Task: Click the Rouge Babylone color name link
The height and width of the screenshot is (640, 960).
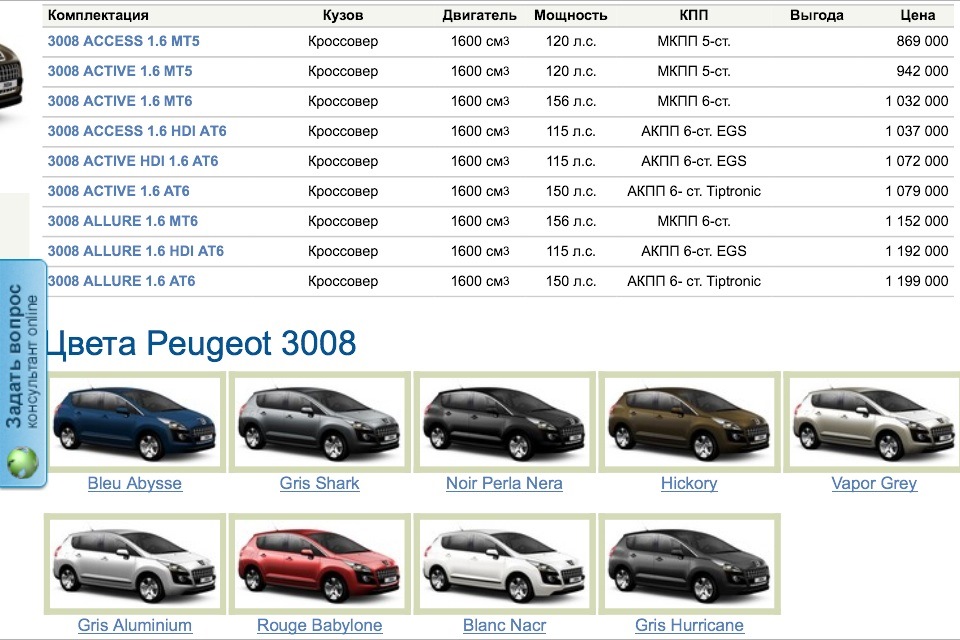Action: [320, 625]
